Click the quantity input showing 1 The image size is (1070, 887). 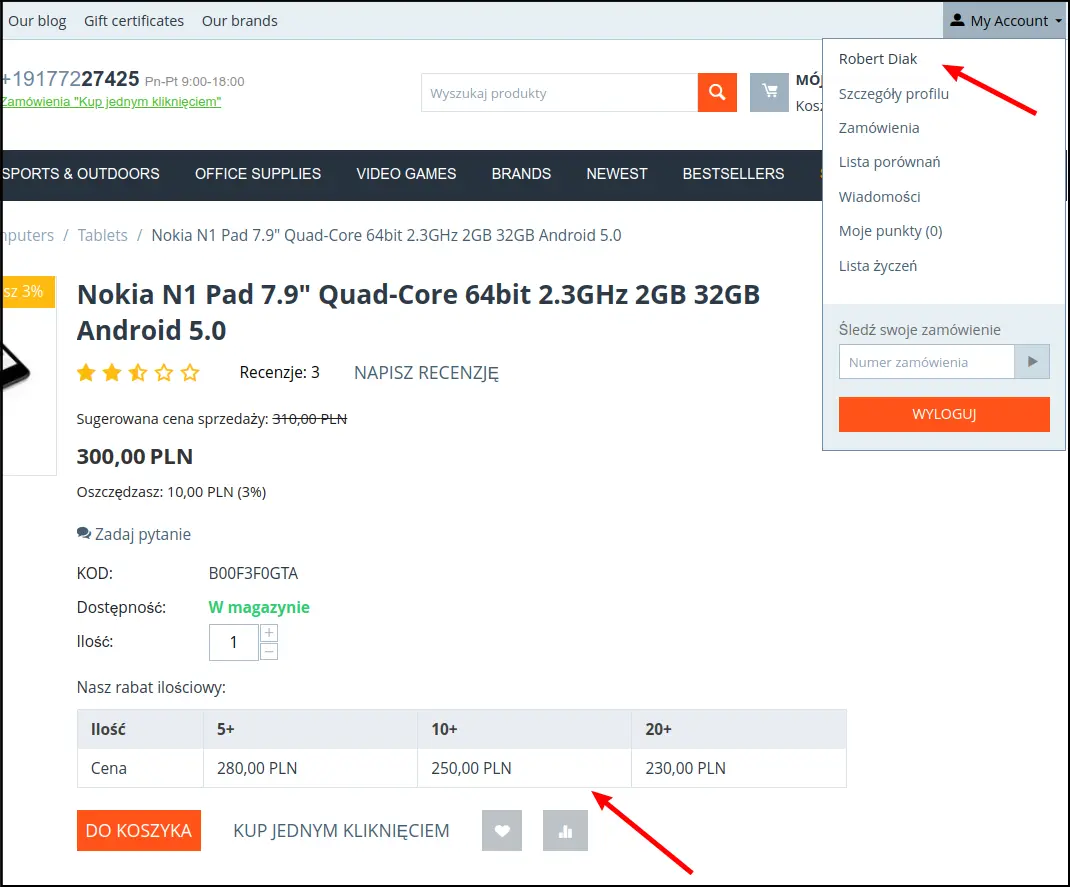233,642
